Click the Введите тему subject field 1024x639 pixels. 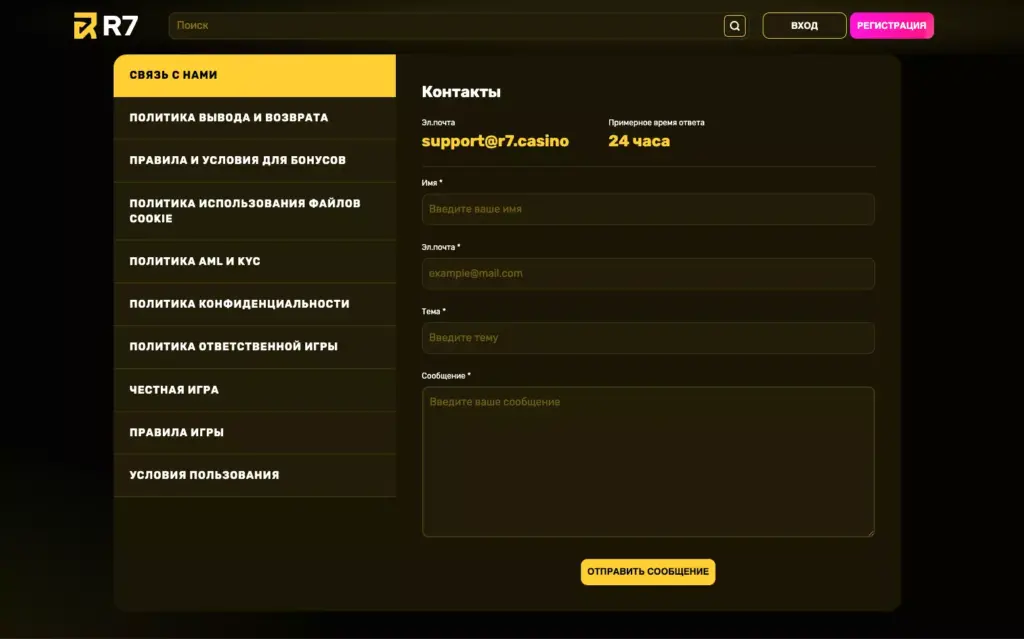click(x=648, y=338)
